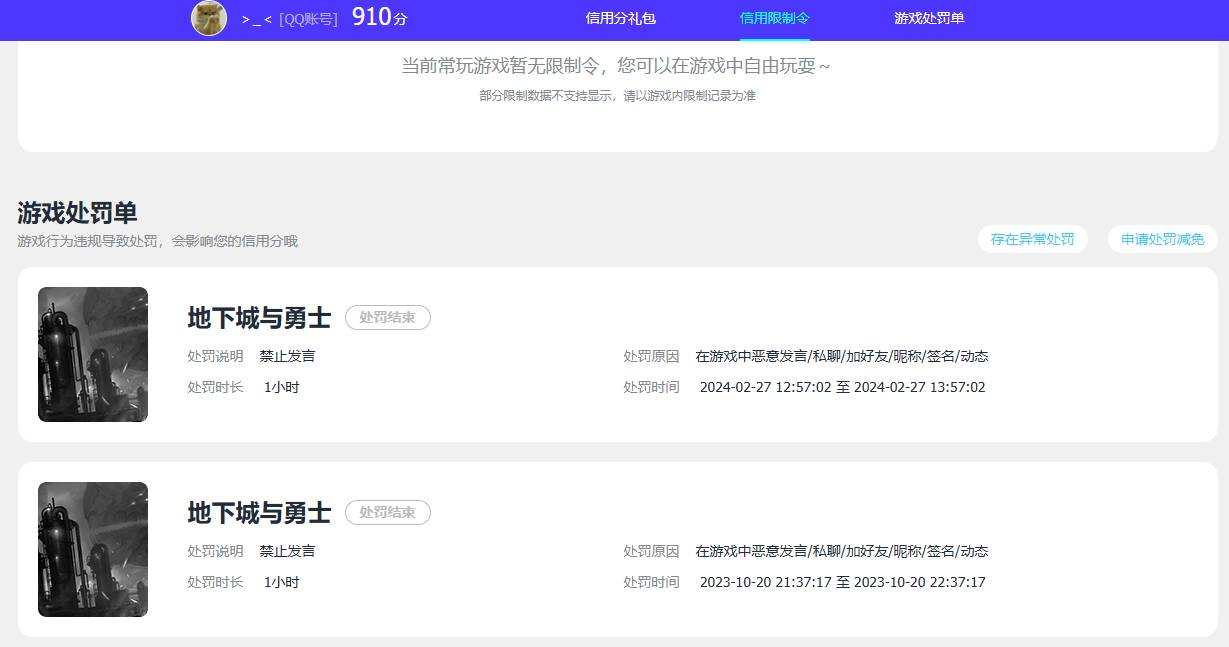
Task: Click the 部分限制数据不支持显示 note text
Action: click(617, 96)
